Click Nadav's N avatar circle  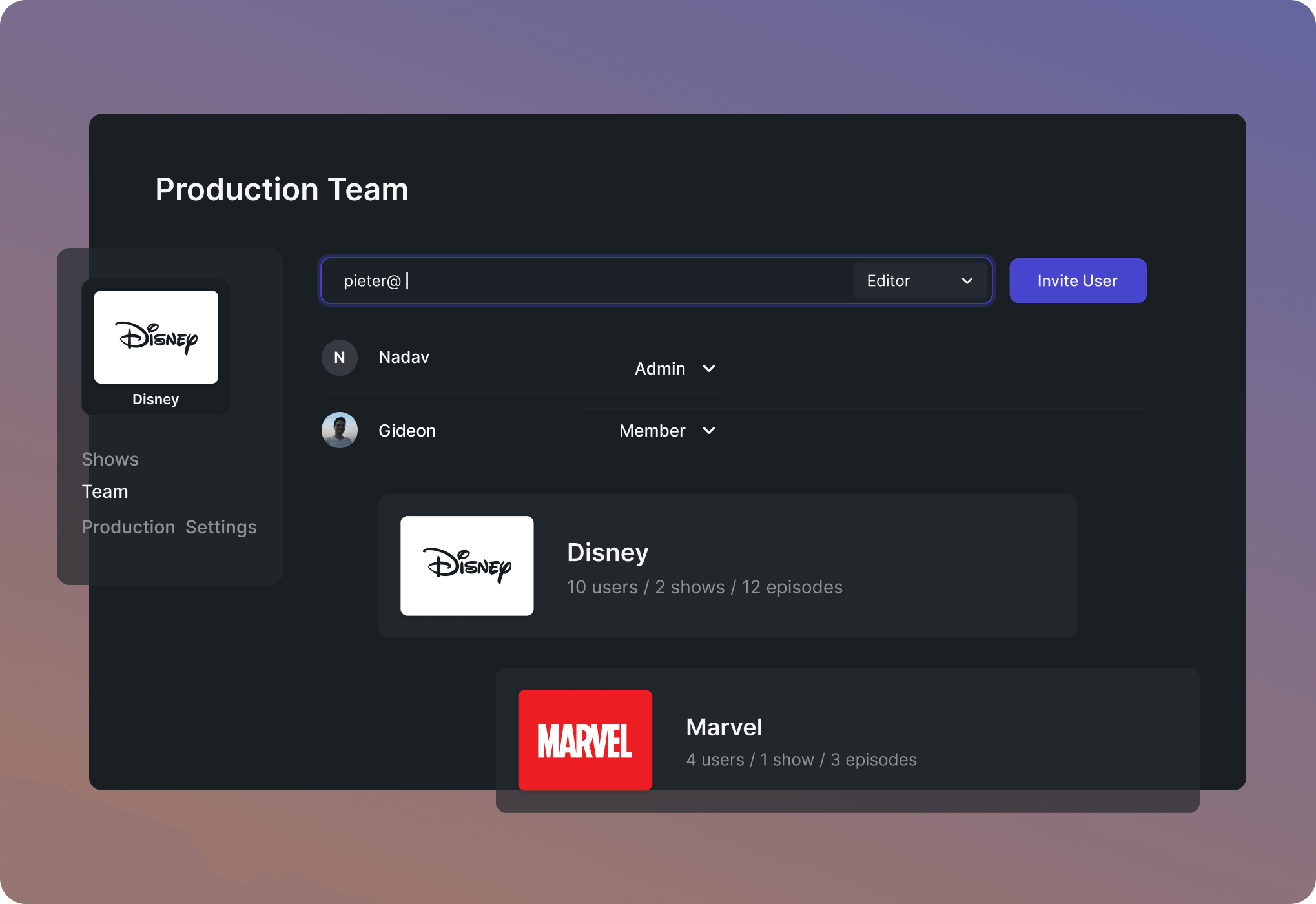click(x=340, y=358)
